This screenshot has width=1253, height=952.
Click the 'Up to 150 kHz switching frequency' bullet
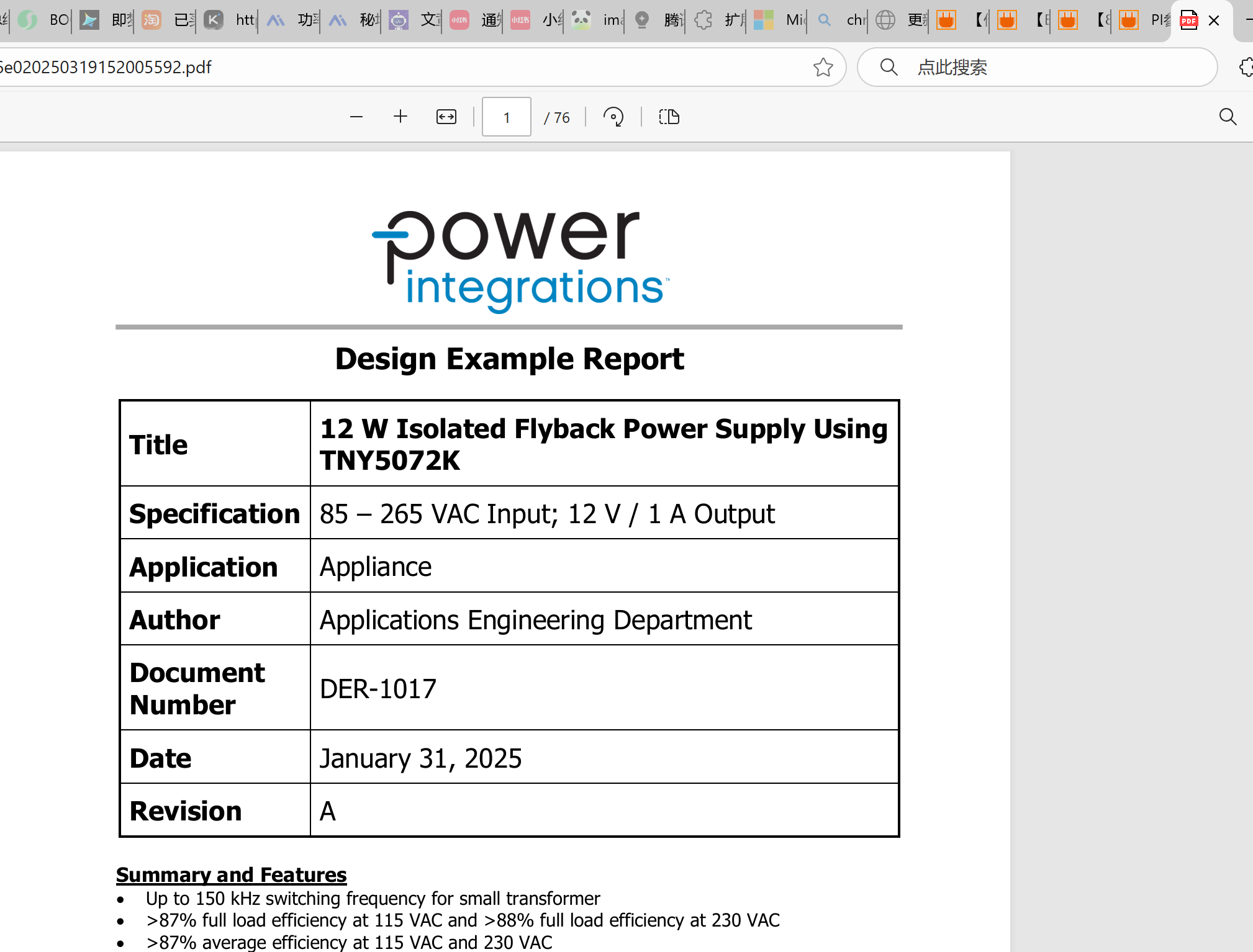click(x=373, y=899)
